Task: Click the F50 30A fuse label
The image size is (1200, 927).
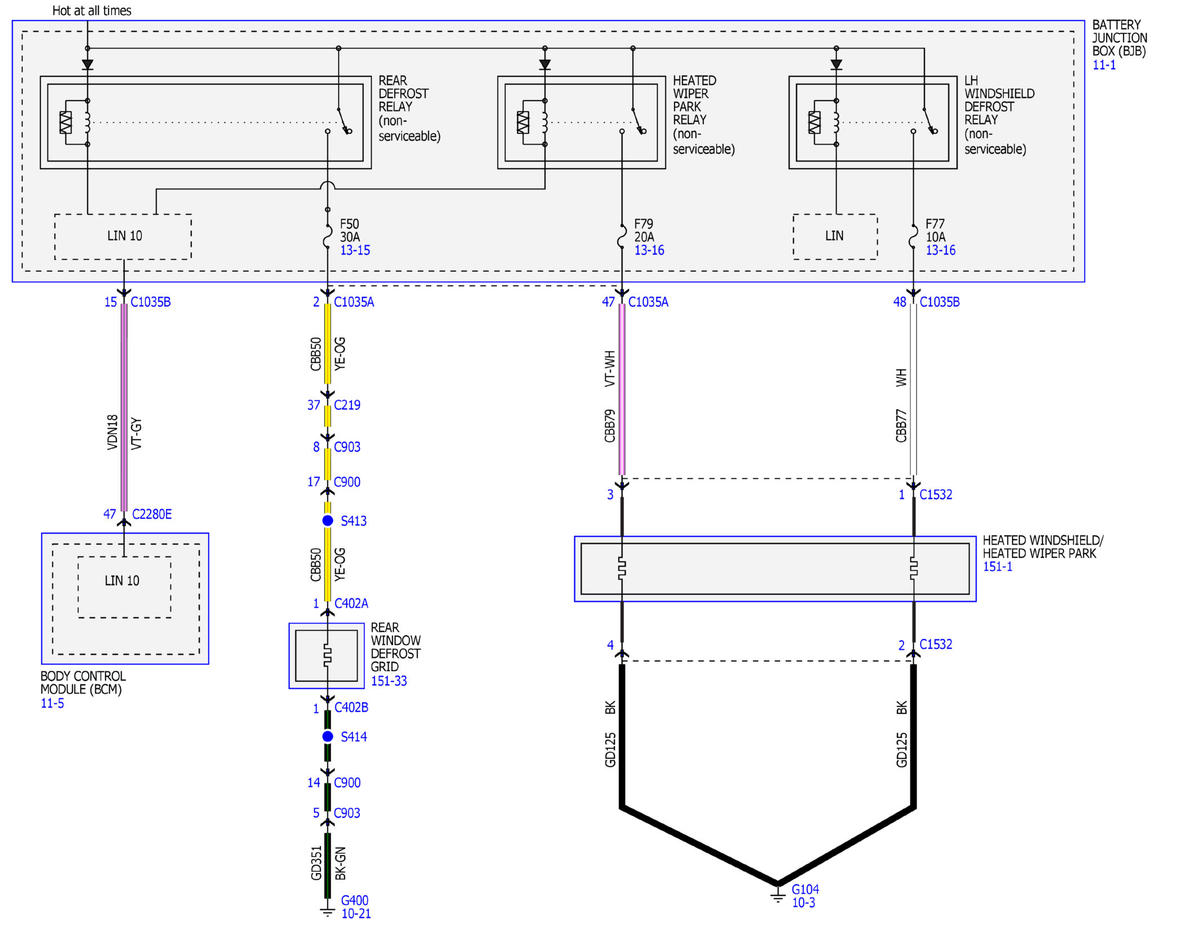Action: (349, 230)
